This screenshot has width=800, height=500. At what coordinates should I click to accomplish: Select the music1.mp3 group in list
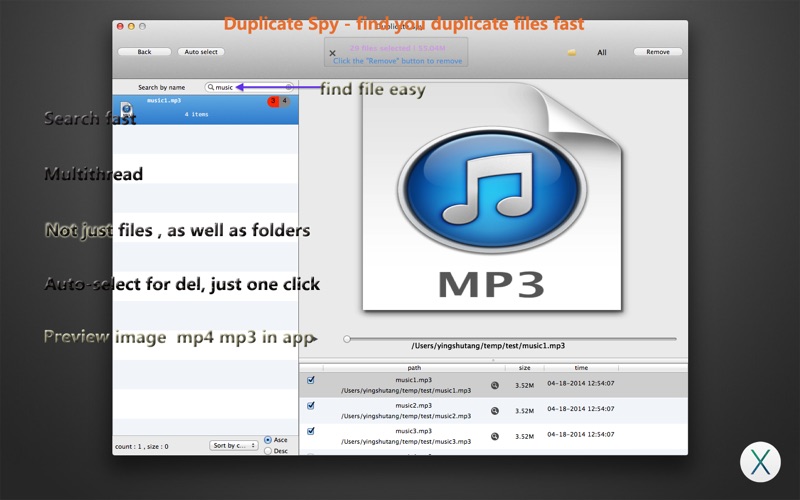click(205, 110)
